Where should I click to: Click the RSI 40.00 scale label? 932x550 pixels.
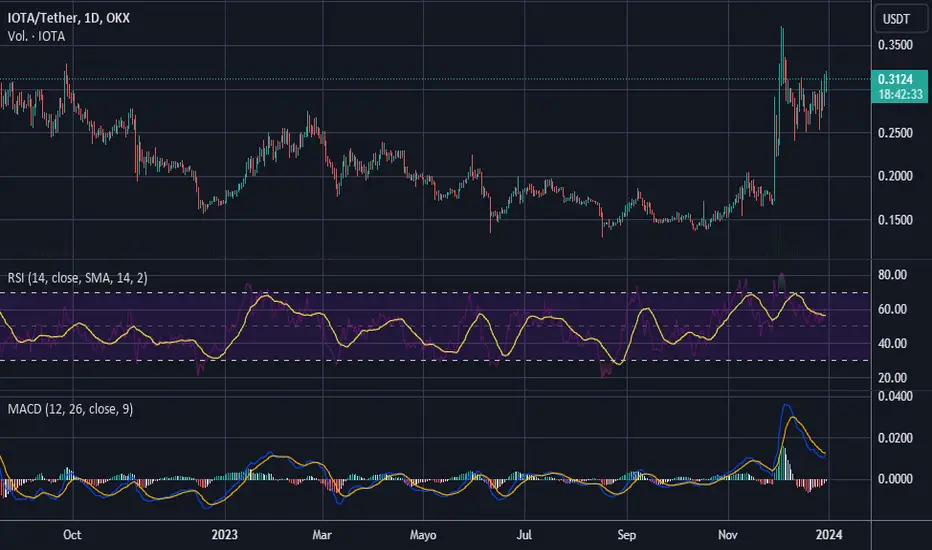click(x=892, y=344)
